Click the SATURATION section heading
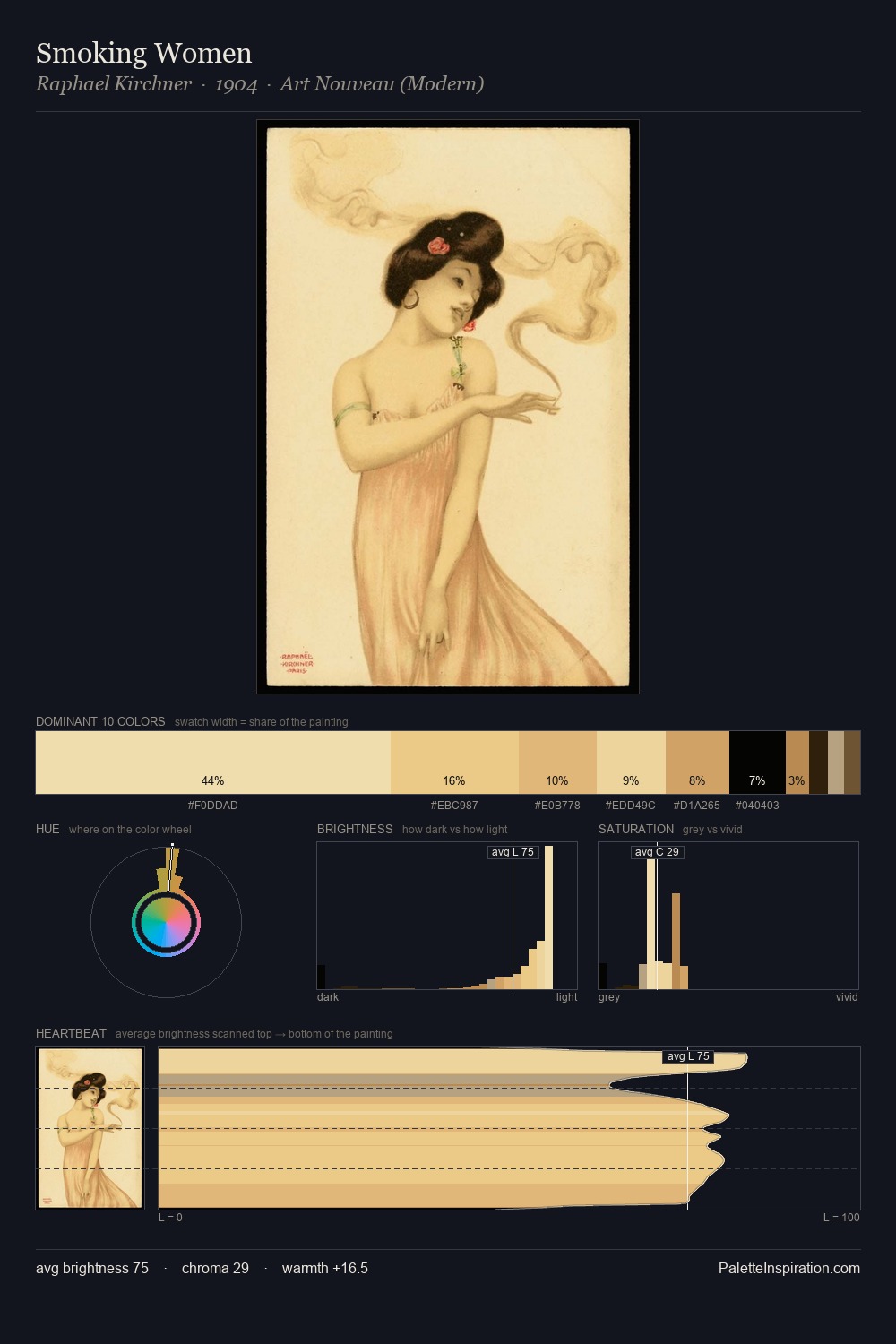 click(636, 829)
